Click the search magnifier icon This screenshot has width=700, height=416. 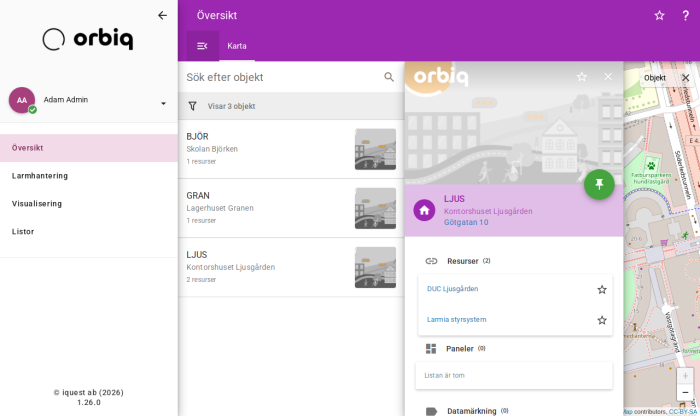[x=389, y=77]
